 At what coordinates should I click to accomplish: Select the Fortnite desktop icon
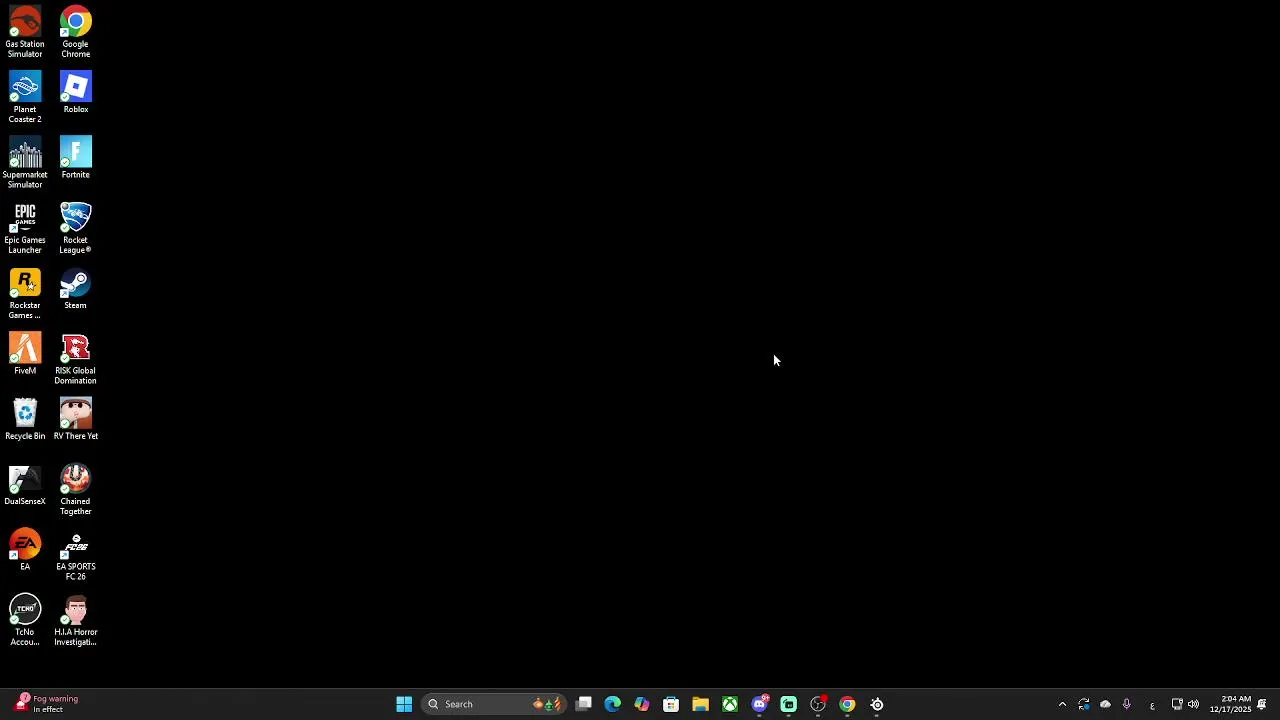75,157
